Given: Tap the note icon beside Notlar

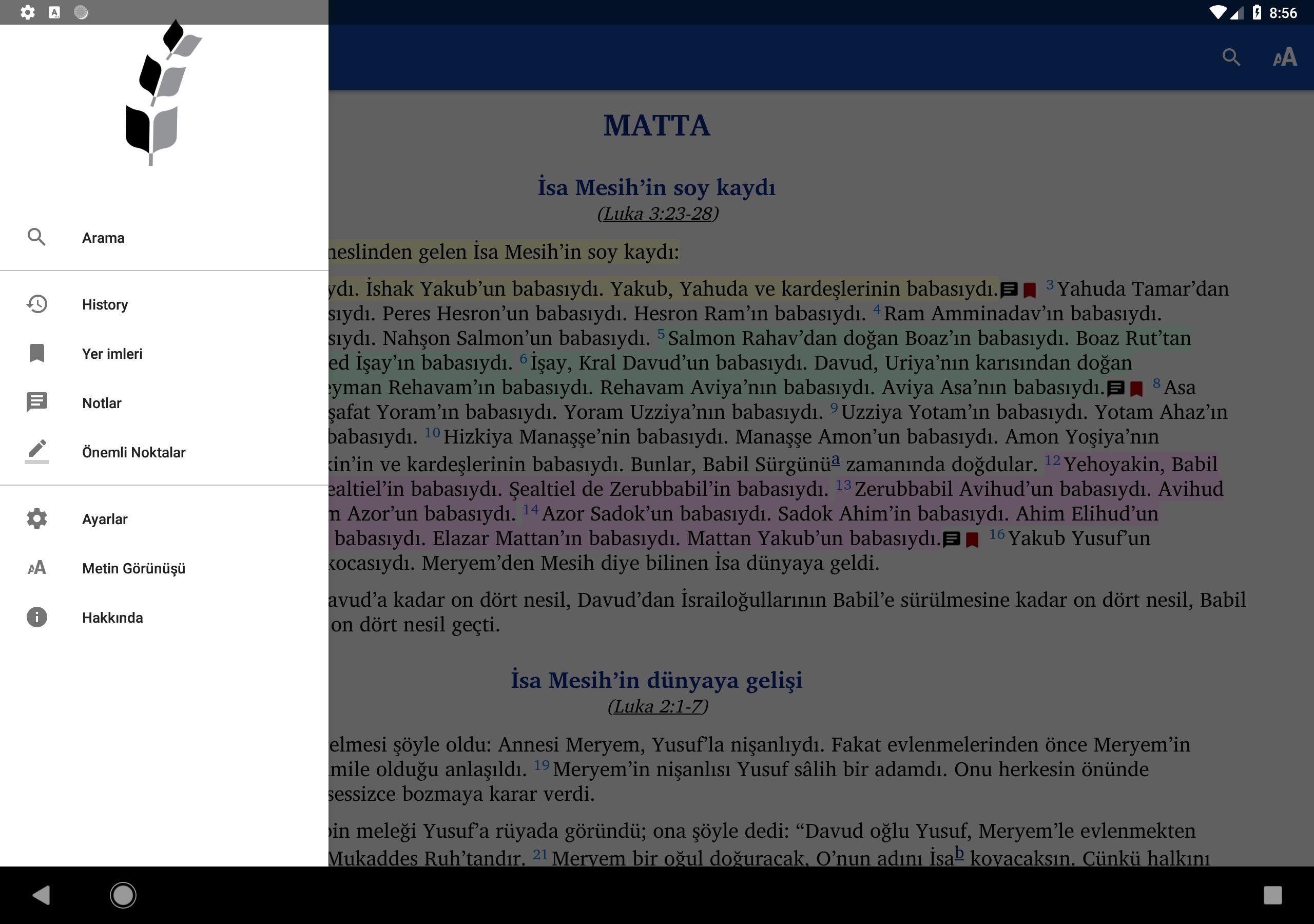Looking at the screenshot, I should (36, 402).
